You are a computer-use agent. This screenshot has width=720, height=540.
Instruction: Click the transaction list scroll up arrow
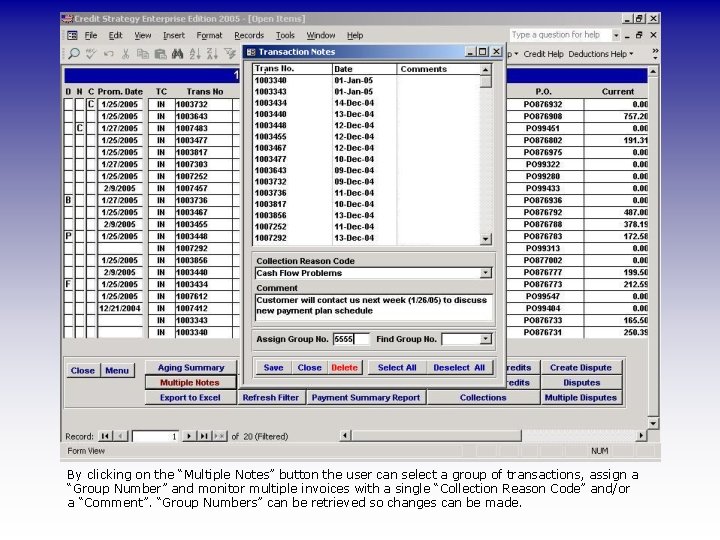point(485,69)
